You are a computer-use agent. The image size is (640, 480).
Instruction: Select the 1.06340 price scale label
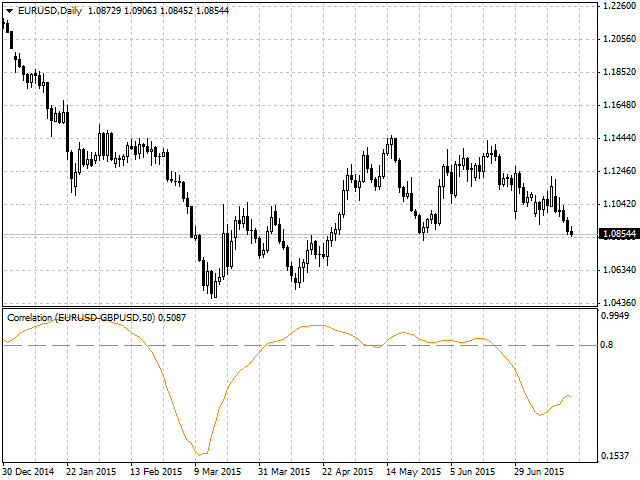(x=620, y=270)
